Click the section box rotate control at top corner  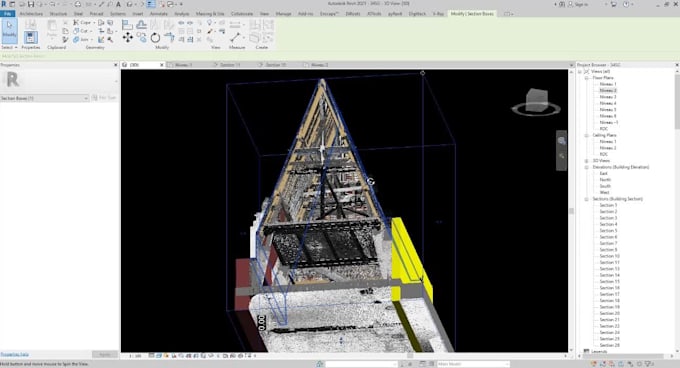pyautogui.click(x=422, y=73)
